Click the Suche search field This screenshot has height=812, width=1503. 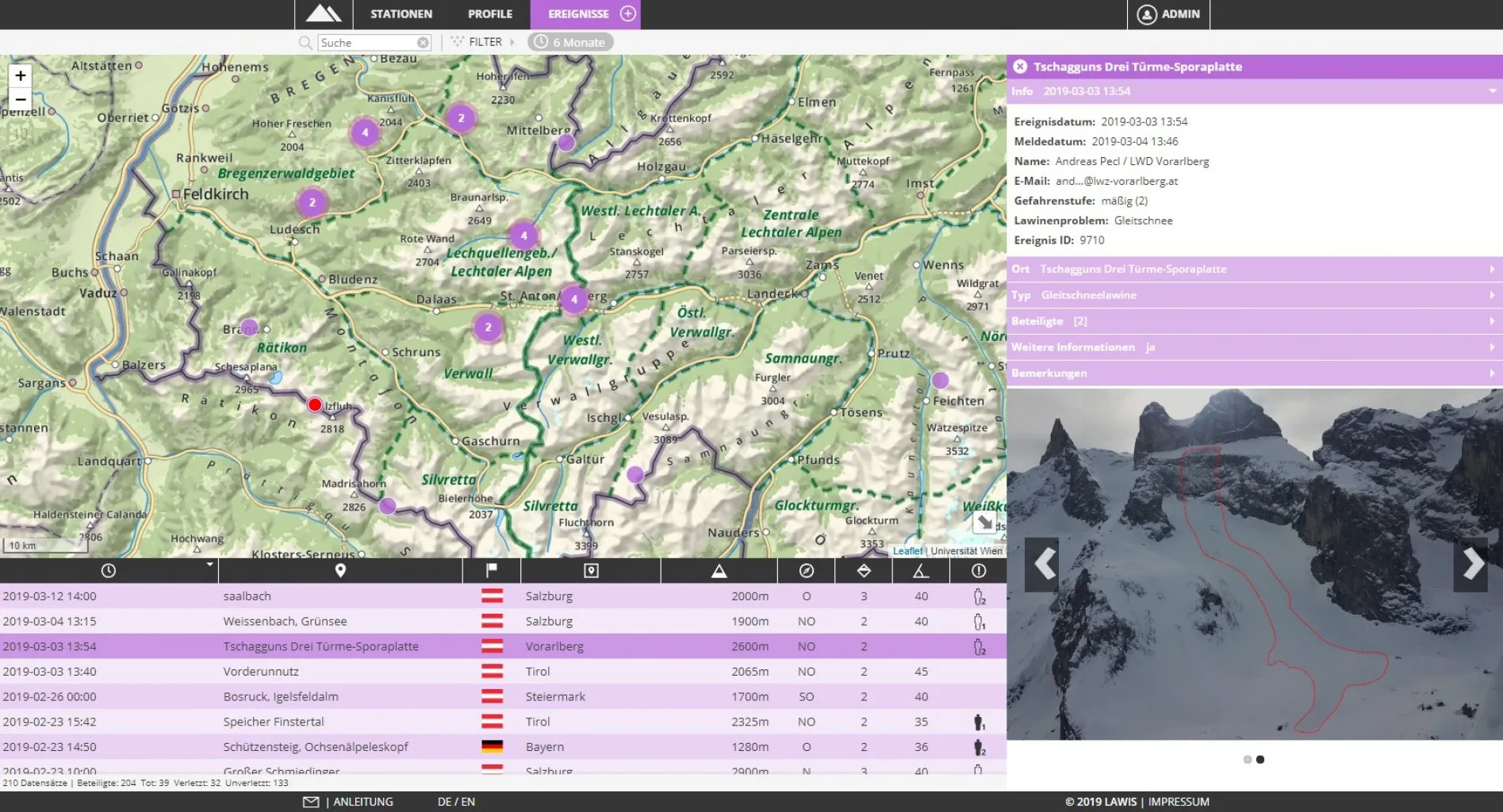tap(367, 43)
